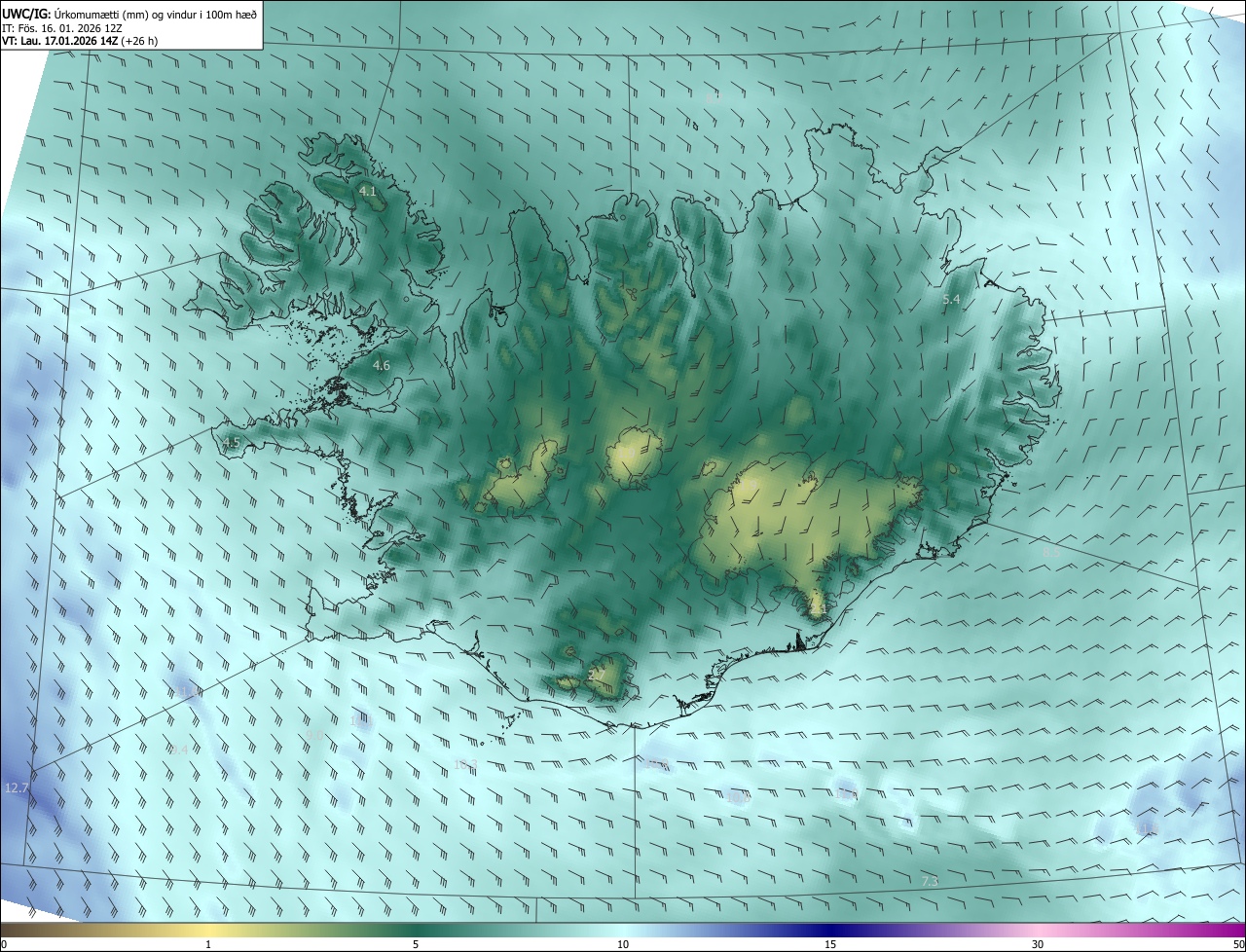This screenshot has height=952, width=1246.
Task: Click the 4.6 precipitation value label
Action: [382, 366]
